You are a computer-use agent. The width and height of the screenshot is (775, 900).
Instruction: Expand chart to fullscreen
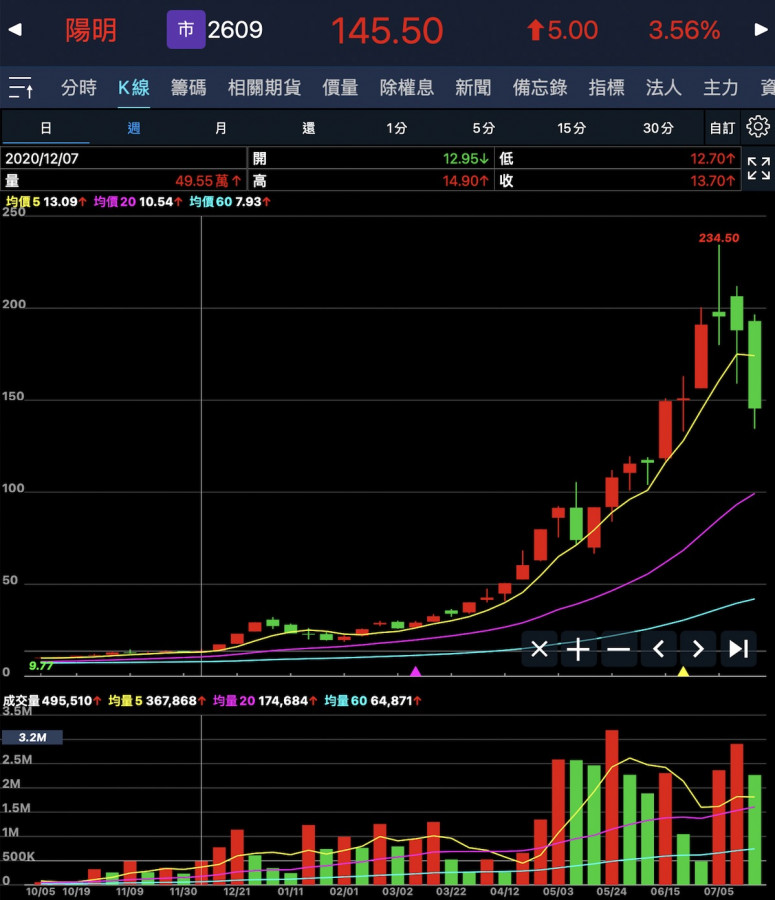pyautogui.click(x=758, y=169)
